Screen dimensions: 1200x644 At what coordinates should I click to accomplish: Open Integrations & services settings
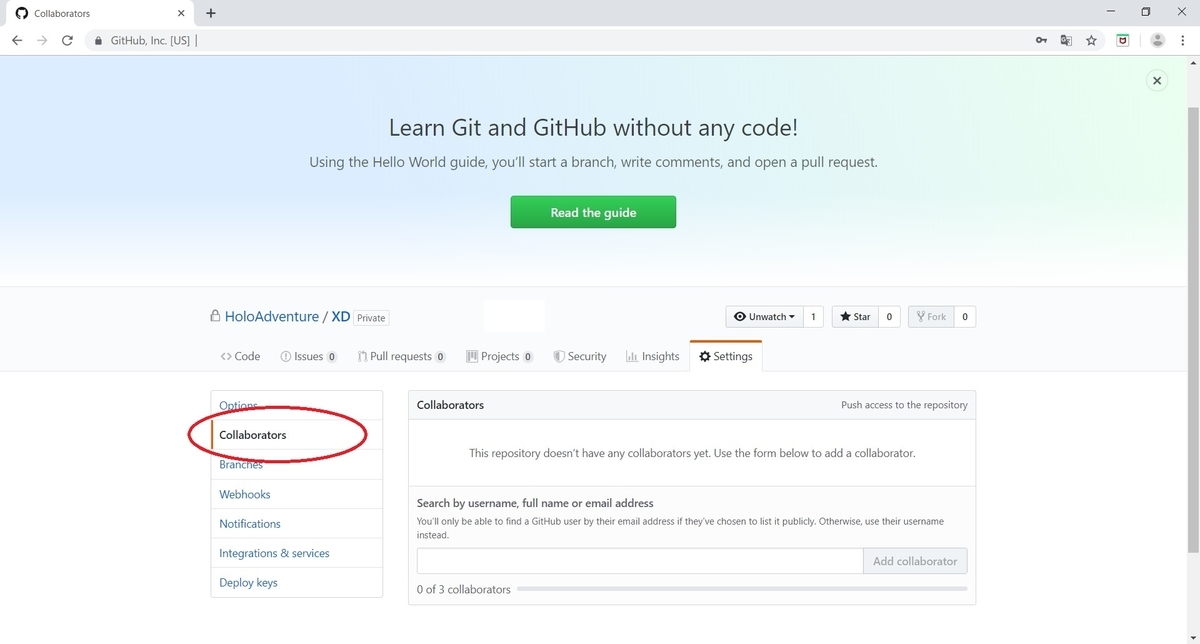tap(297, 553)
